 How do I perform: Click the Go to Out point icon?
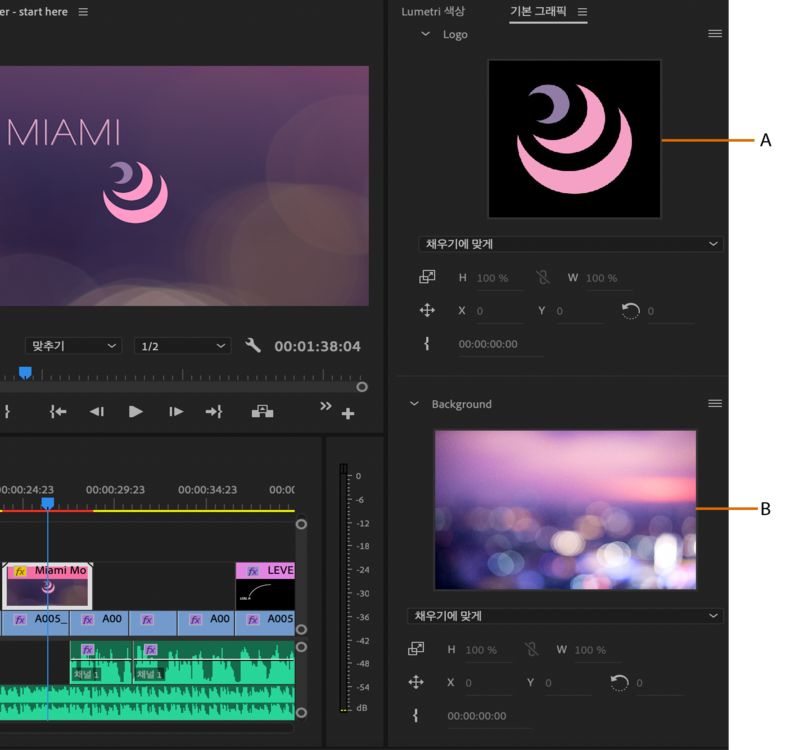tap(214, 411)
